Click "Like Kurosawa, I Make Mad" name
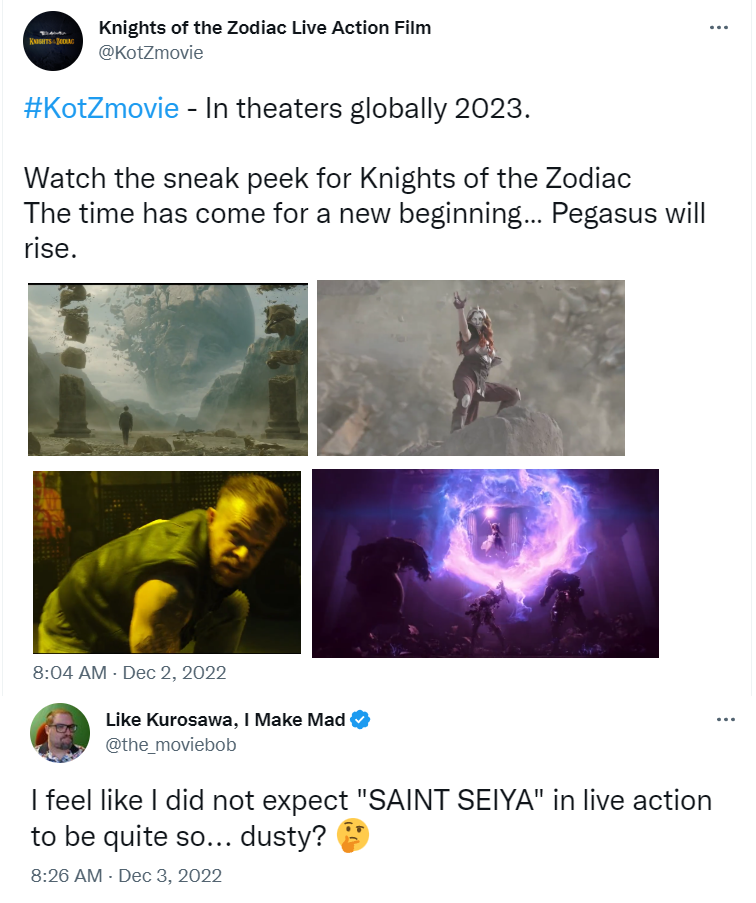The height and width of the screenshot is (903, 756). [225, 720]
